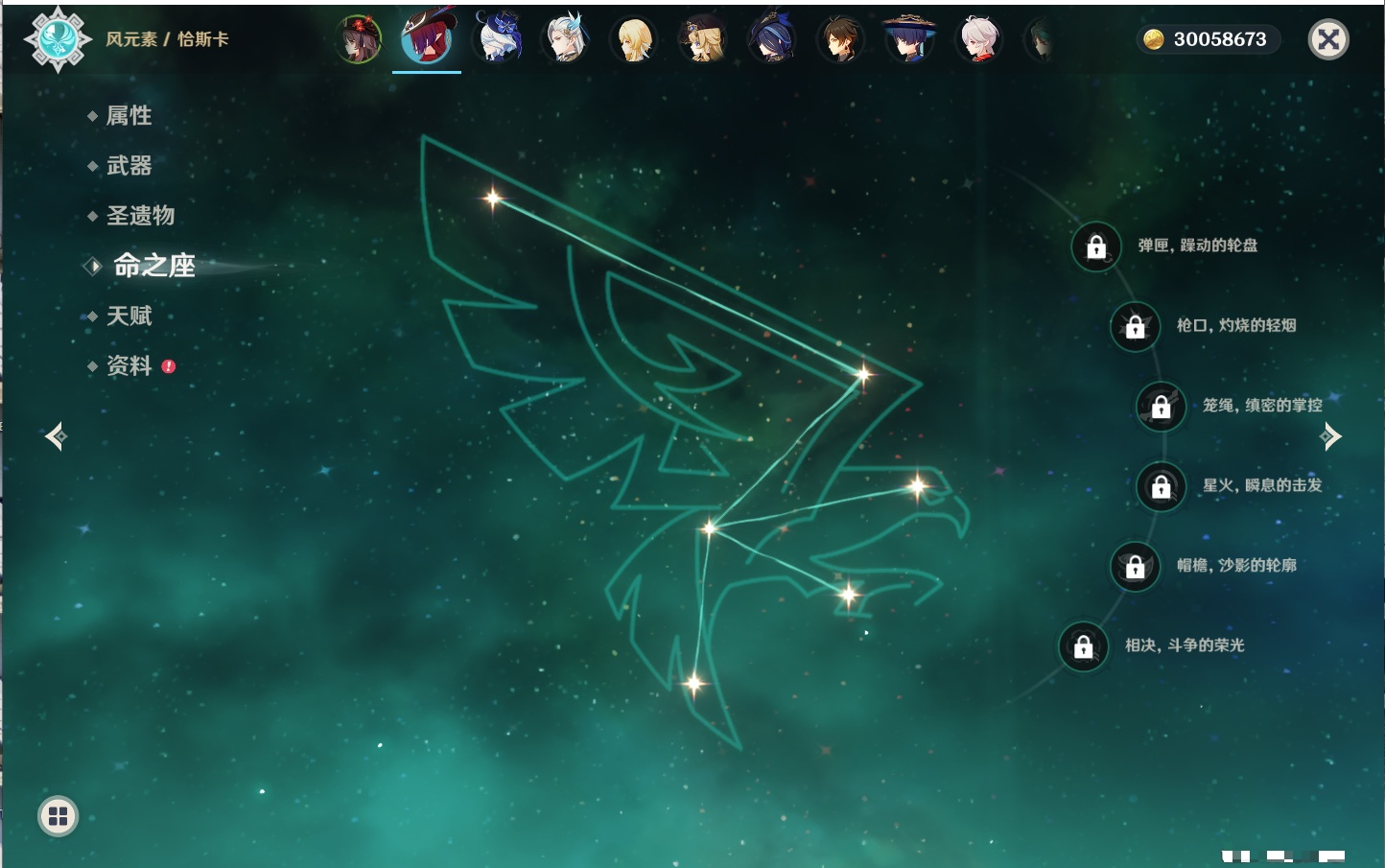Open constellation label 笼绳, 缜密的掌控
The height and width of the screenshot is (868, 1385).
[x=1262, y=406]
